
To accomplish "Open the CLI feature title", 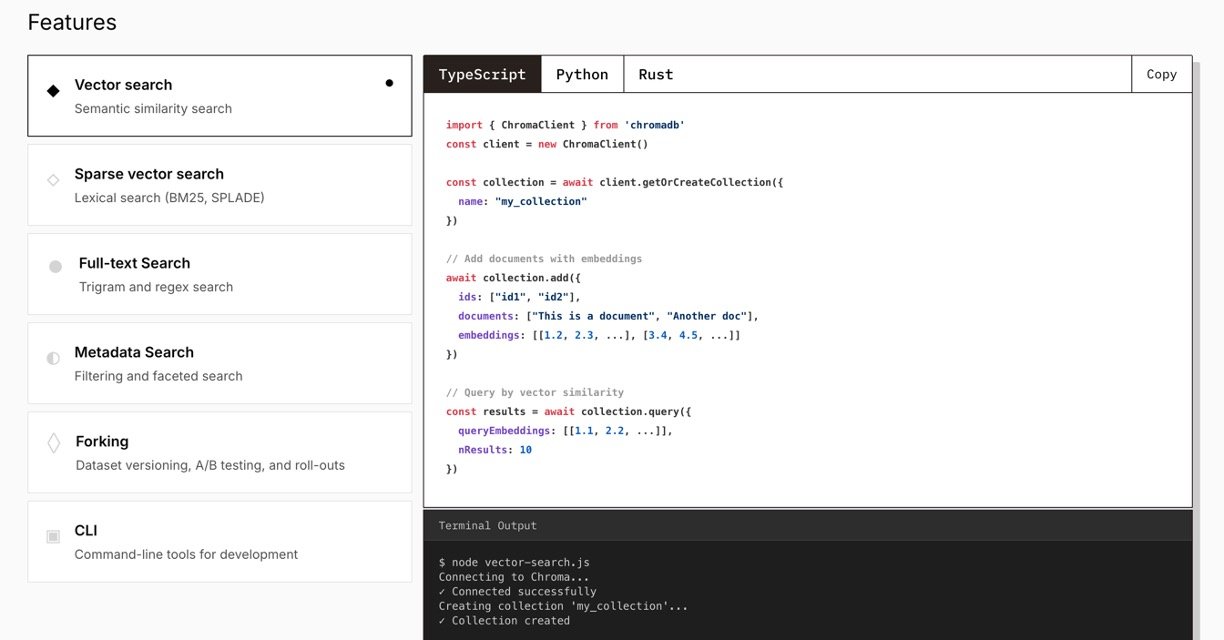I will coord(86,530).
